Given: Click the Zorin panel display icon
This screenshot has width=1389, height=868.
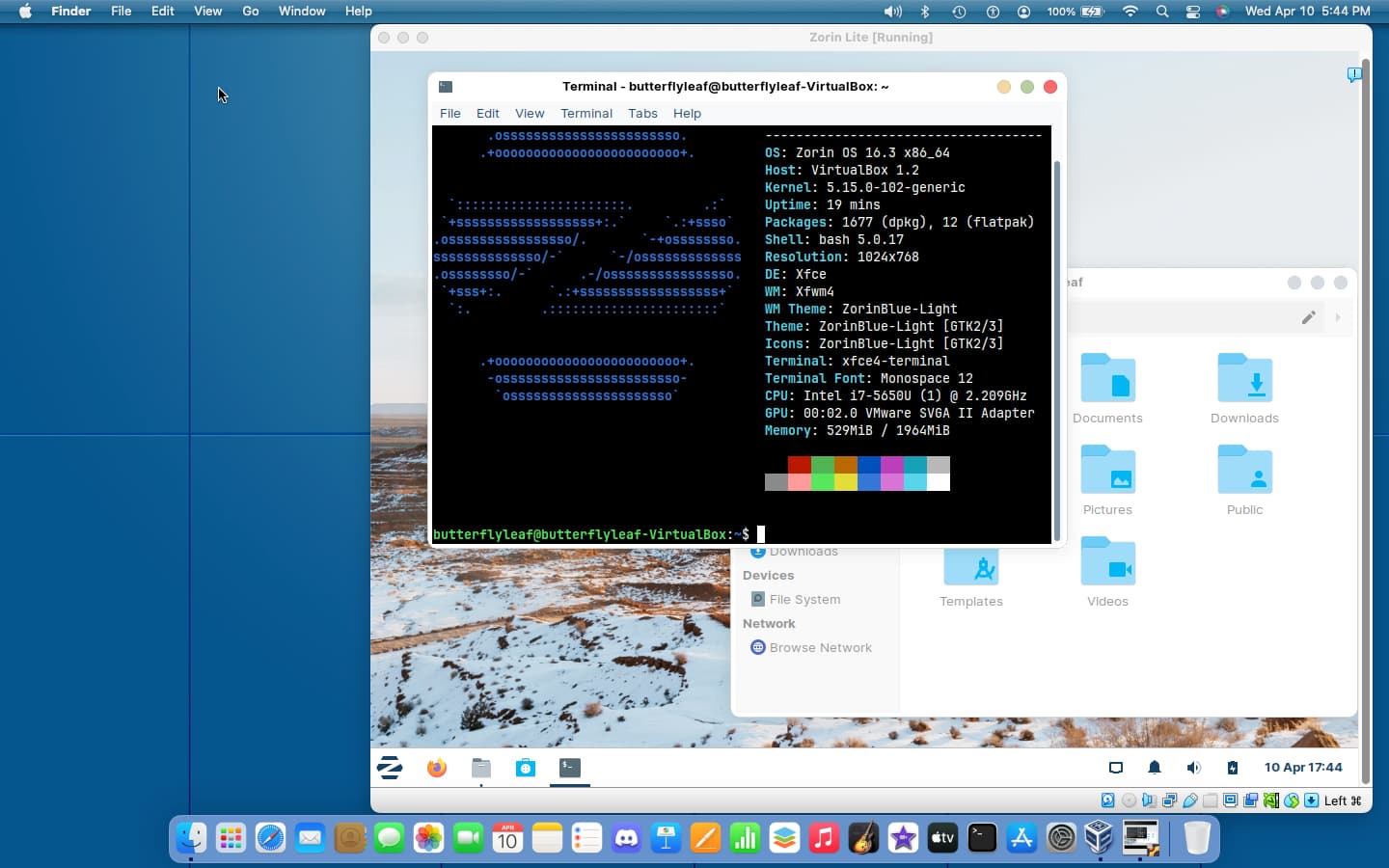Looking at the screenshot, I should coord(1116,768).
